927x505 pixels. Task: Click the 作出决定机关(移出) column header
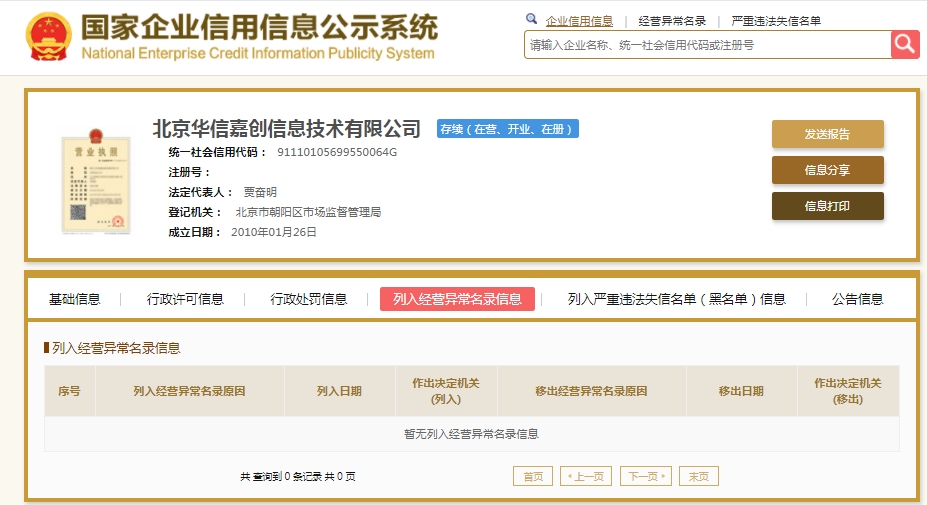(848, 391)
